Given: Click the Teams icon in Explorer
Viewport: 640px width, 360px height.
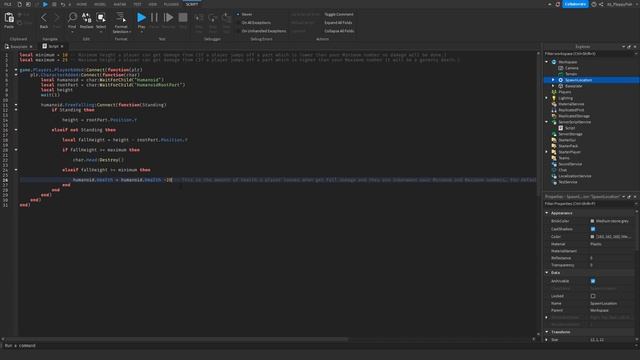Looking at the screenshot, I should 554,158.
